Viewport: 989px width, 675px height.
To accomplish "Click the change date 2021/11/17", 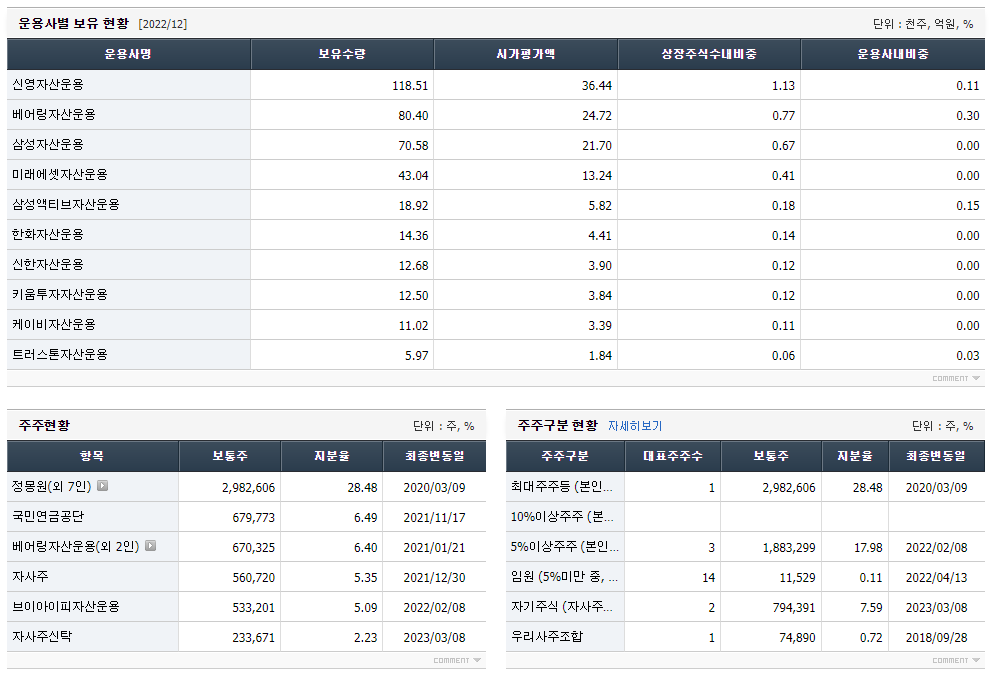I will click(x=435, y=518).
